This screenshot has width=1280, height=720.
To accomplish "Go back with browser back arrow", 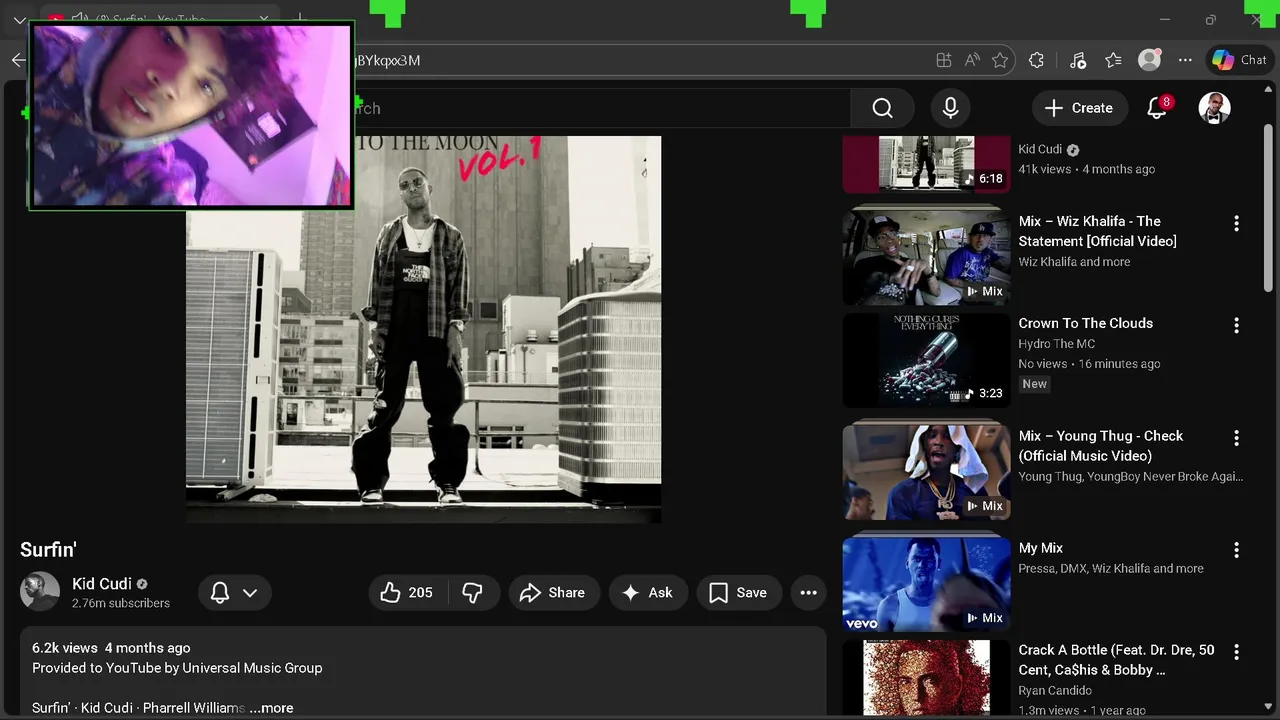I will (18, 60).
